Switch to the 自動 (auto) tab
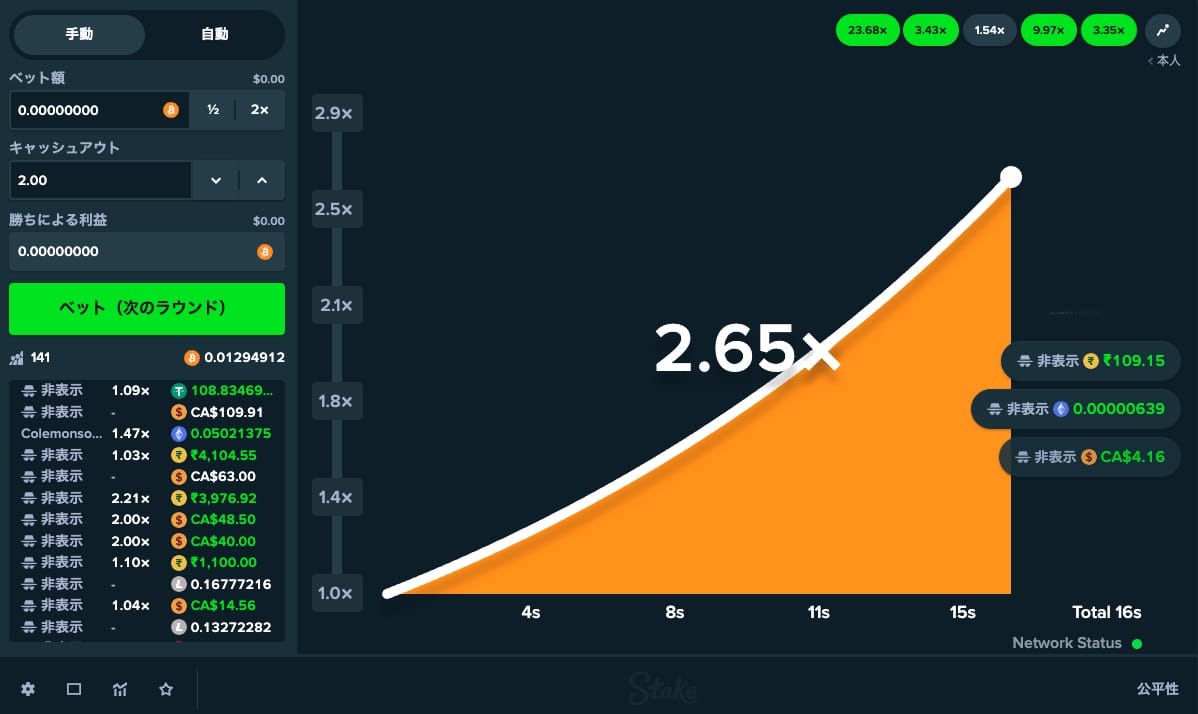Viewport: 1198px width, 714px height. [215, 34]
